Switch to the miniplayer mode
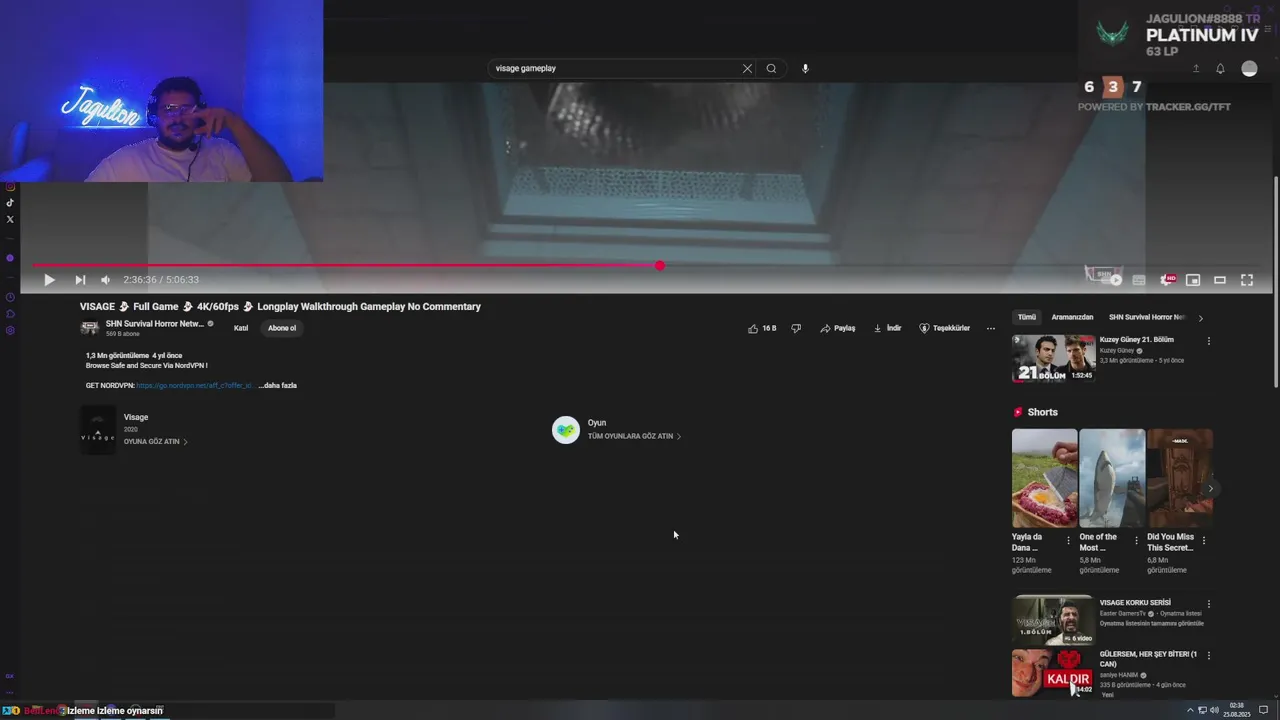This screenshot has height=720, width=1280. (1193, 280)
